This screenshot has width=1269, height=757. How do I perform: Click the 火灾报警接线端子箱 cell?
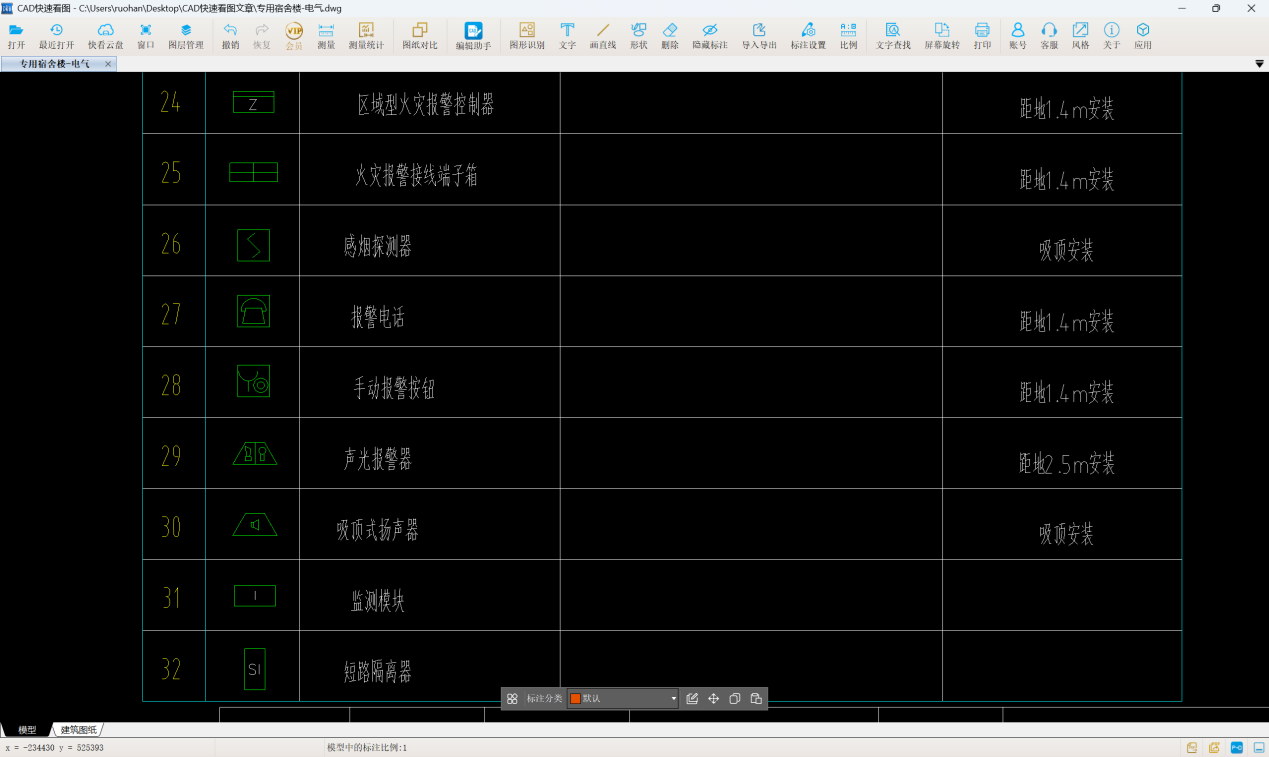(417, 176)
